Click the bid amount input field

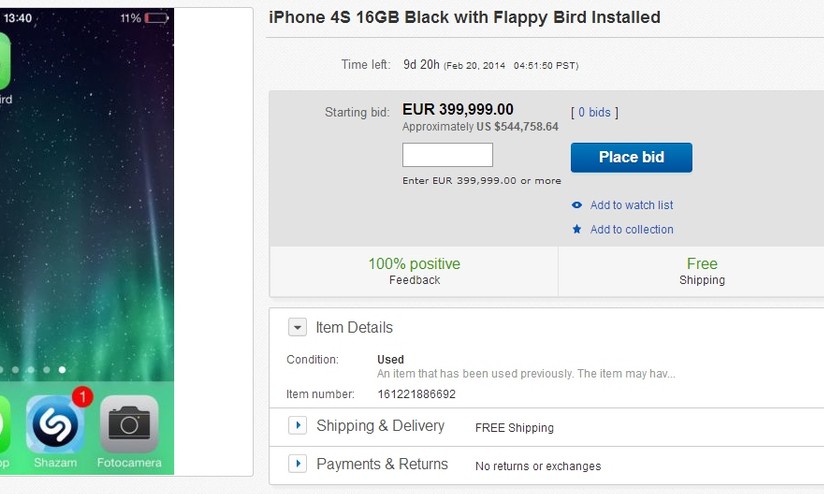[447, 155]
